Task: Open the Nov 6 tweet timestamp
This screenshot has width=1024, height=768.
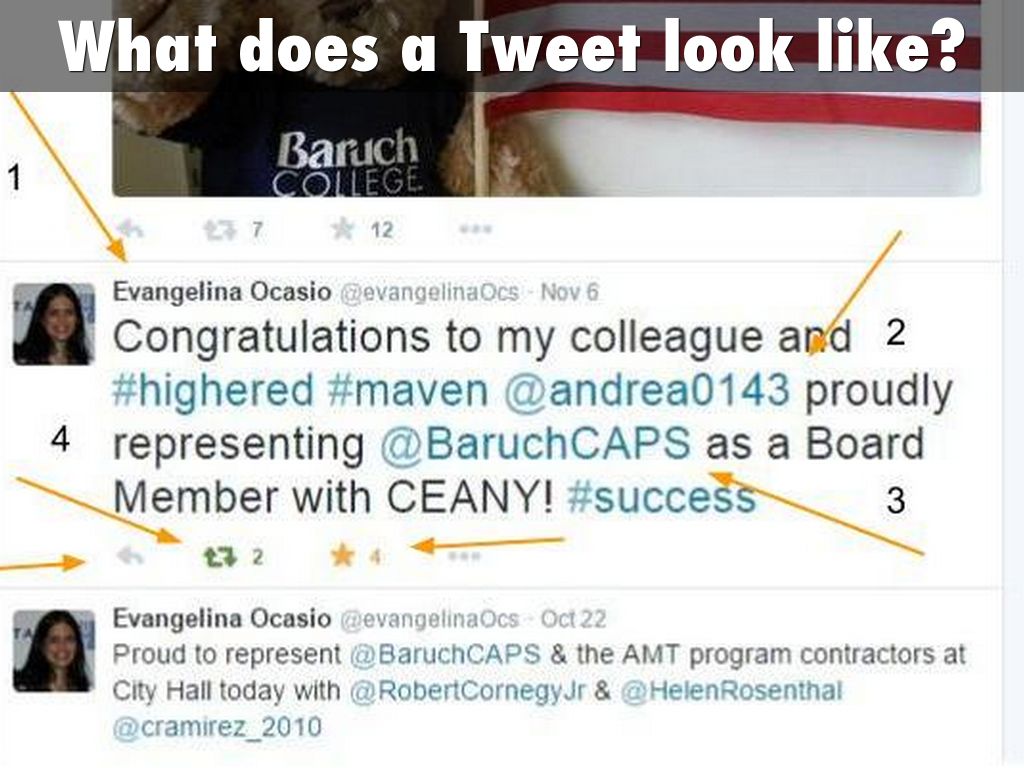Action: click(x=569, y=292)
